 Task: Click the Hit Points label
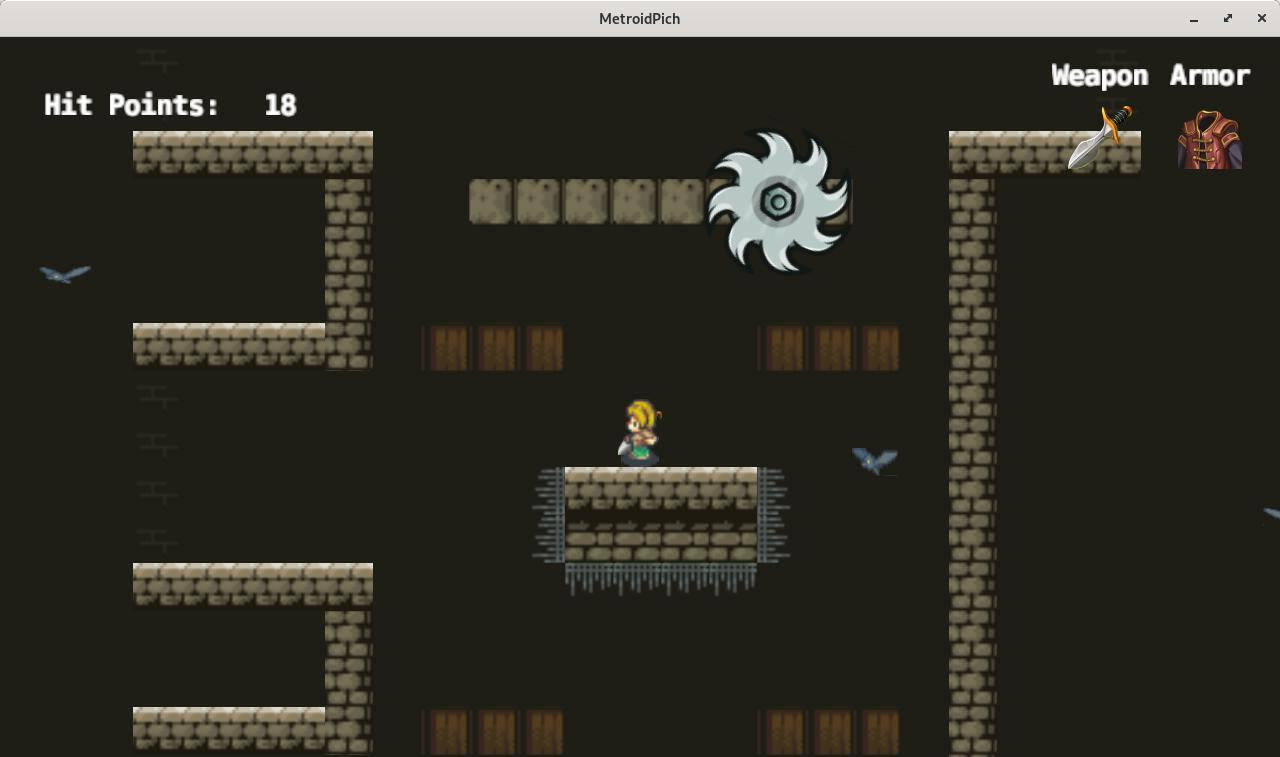(x=131, y=105)
